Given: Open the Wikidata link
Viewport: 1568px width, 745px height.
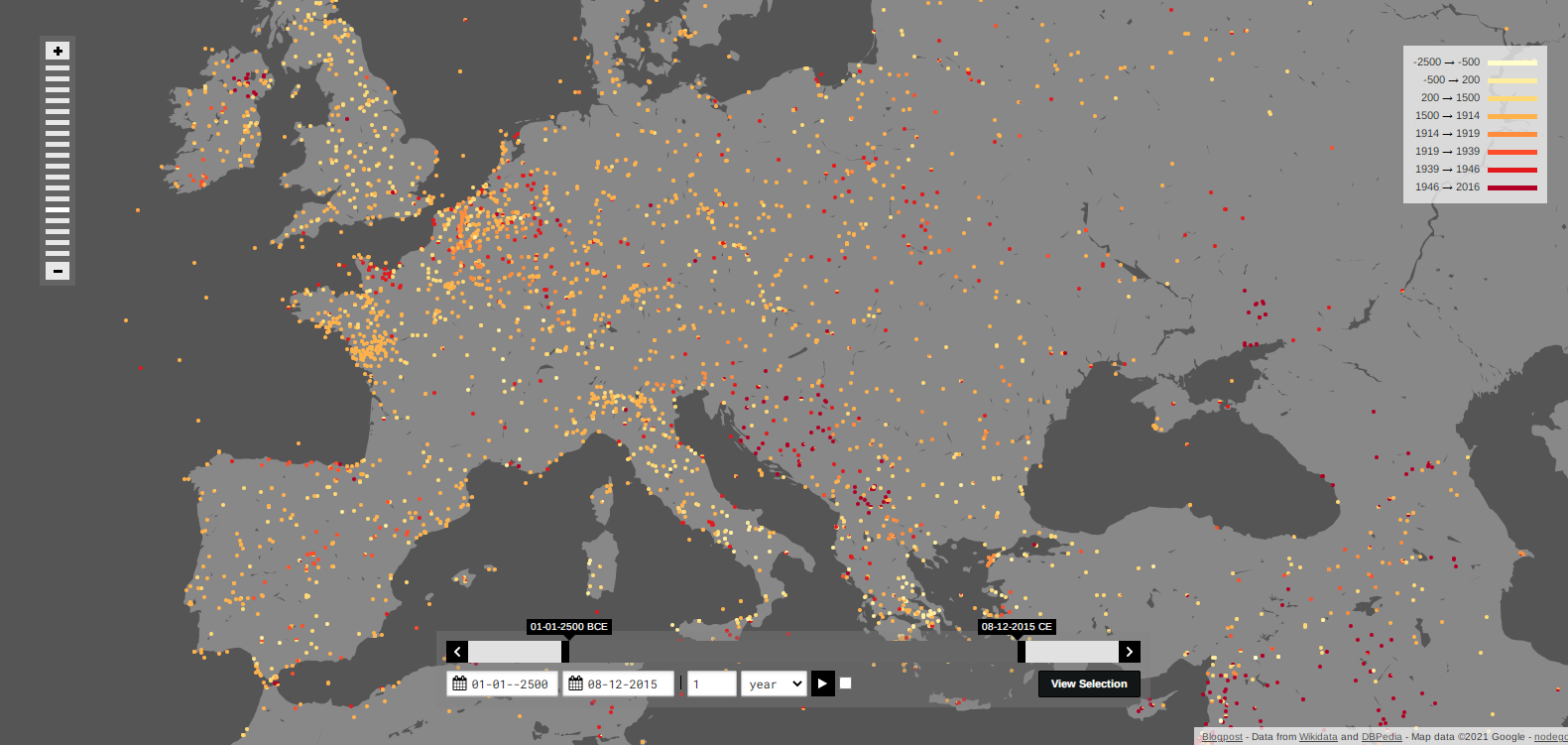Looking at the screenshot, I should [x=1318, y=736].
